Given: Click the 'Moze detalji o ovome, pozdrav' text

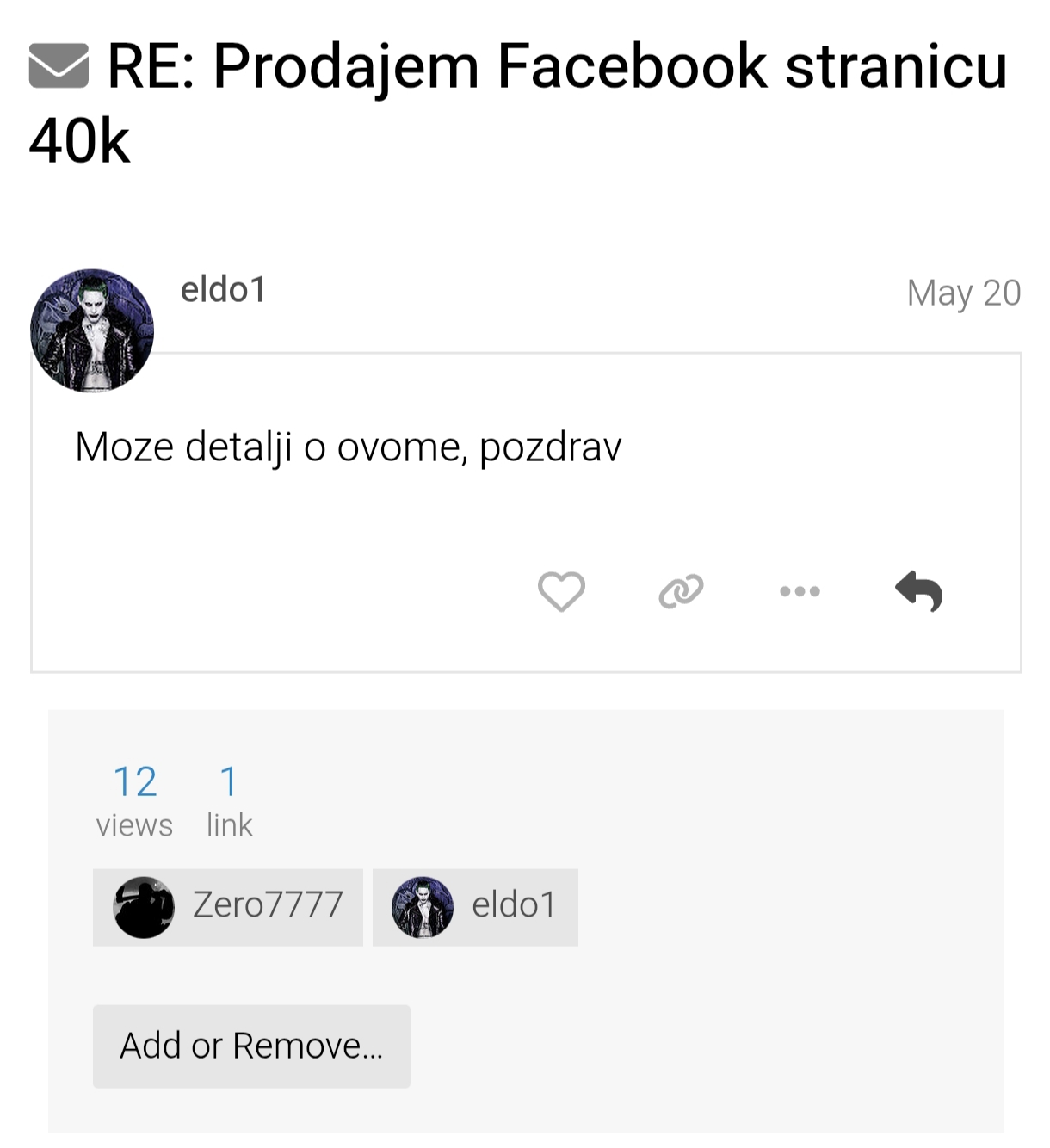Looking at the screenshot, I should (x=348, y=447).
